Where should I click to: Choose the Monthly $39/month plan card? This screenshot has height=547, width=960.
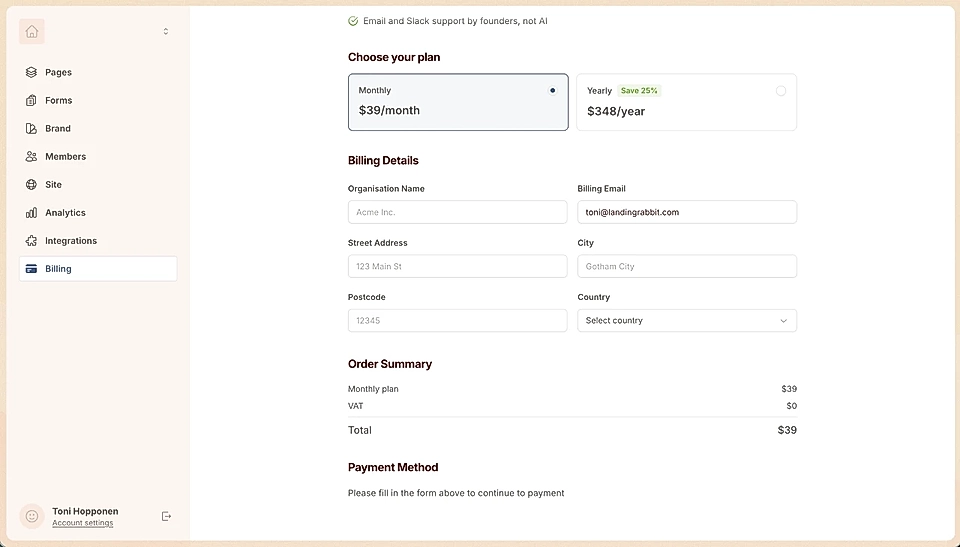[458, 102]
